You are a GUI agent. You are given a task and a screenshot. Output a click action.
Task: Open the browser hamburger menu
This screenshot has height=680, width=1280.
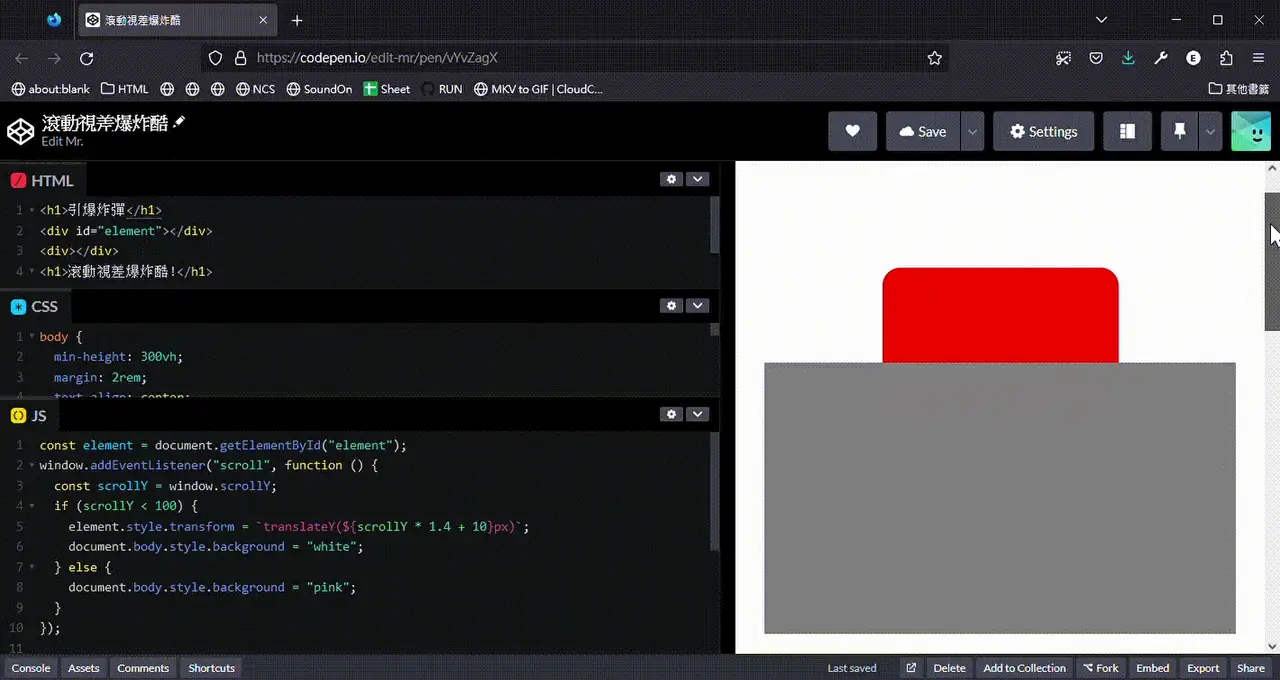(x=1259, y=59)
